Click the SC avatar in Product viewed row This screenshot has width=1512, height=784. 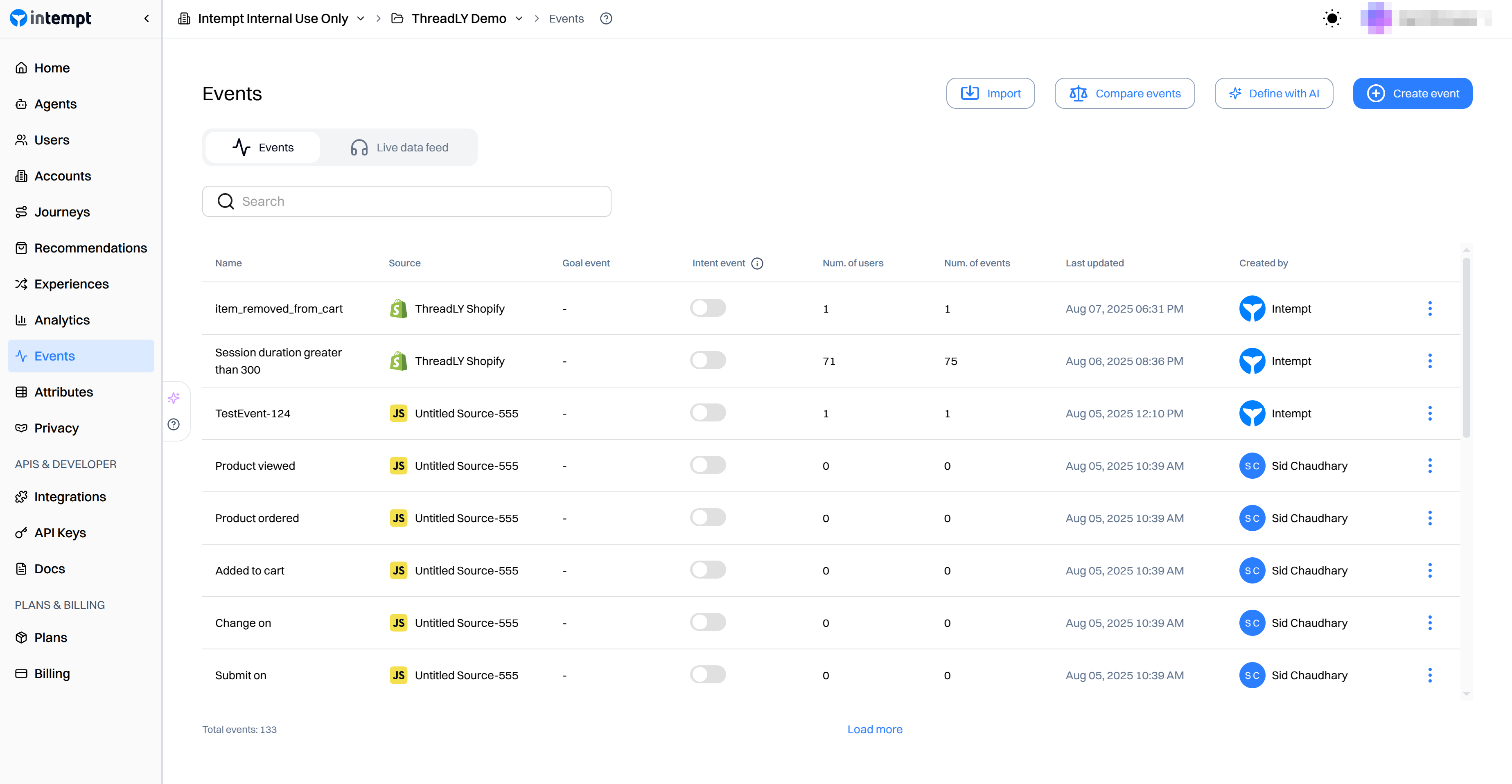pos(1252,466)
